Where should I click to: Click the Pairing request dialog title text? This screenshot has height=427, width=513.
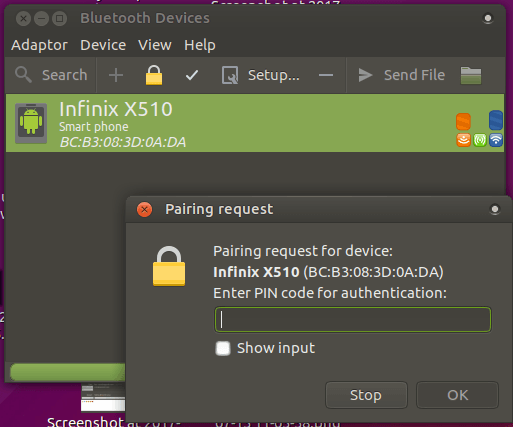click(x=219, y=209)
